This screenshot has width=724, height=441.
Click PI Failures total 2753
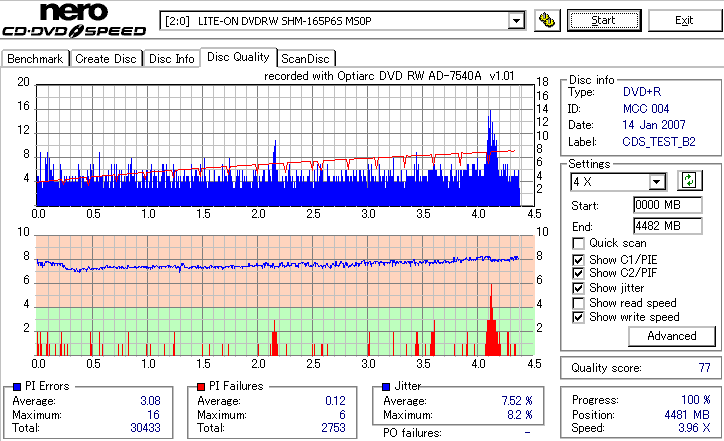333,428
